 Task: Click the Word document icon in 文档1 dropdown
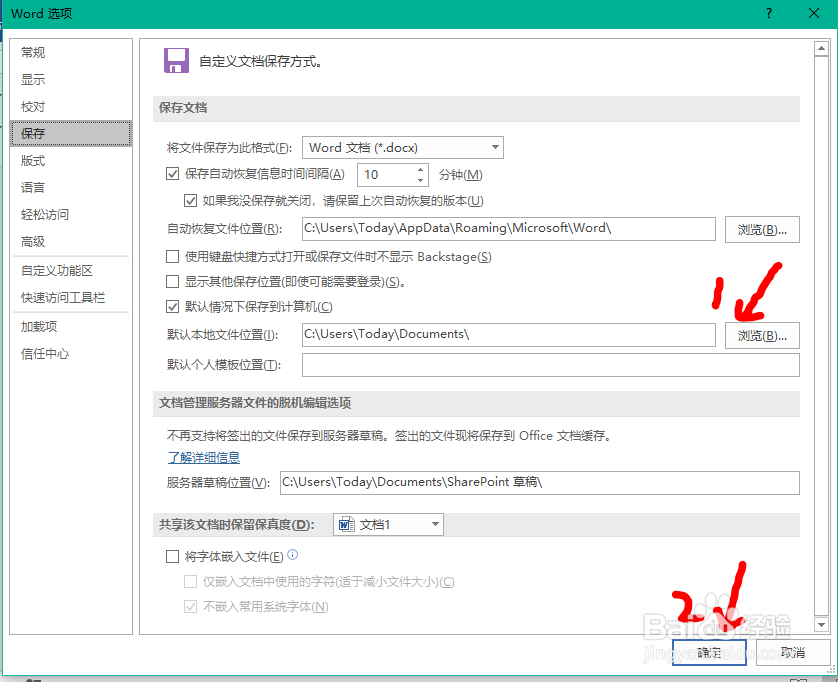click(346, 524)
